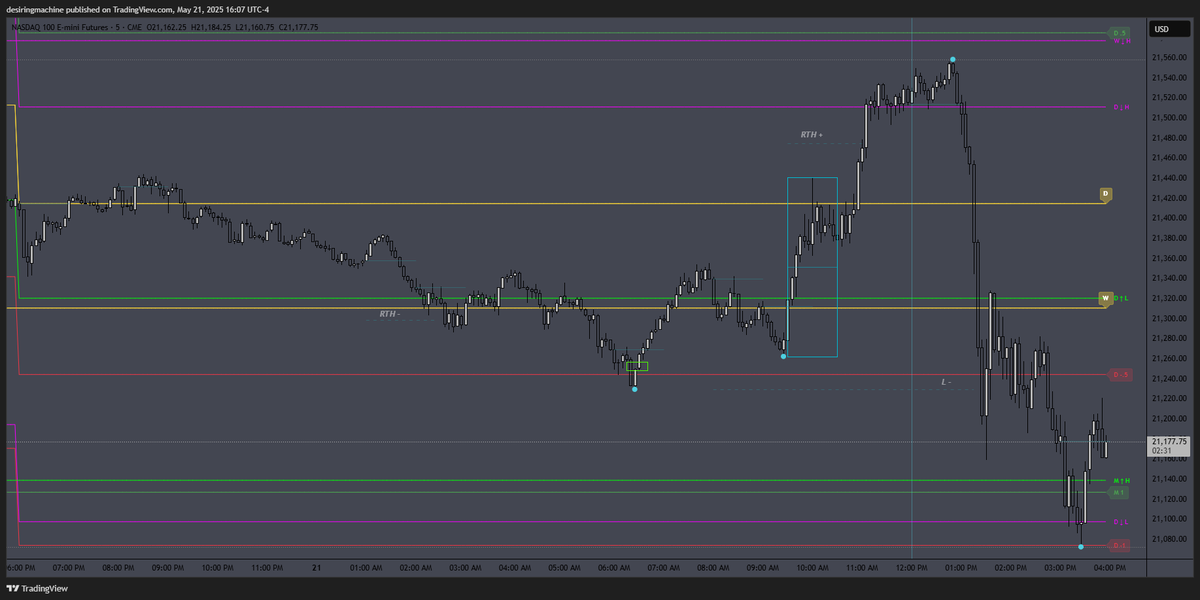This screenshot has width=1200, height=600.
Task: Click the L - annotation text
Action: pos(945,382)
